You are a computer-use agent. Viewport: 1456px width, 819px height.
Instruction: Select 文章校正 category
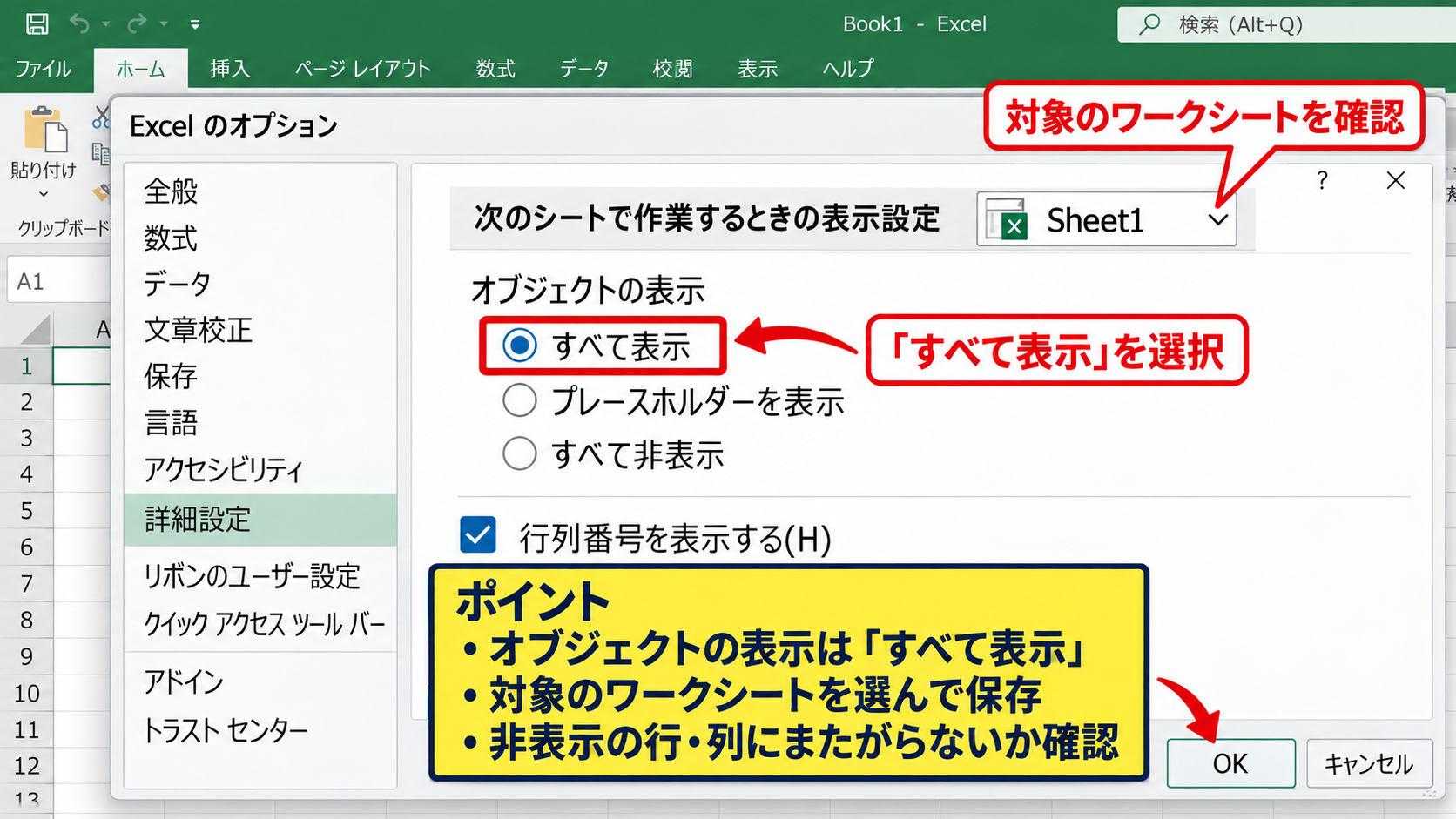199,330
